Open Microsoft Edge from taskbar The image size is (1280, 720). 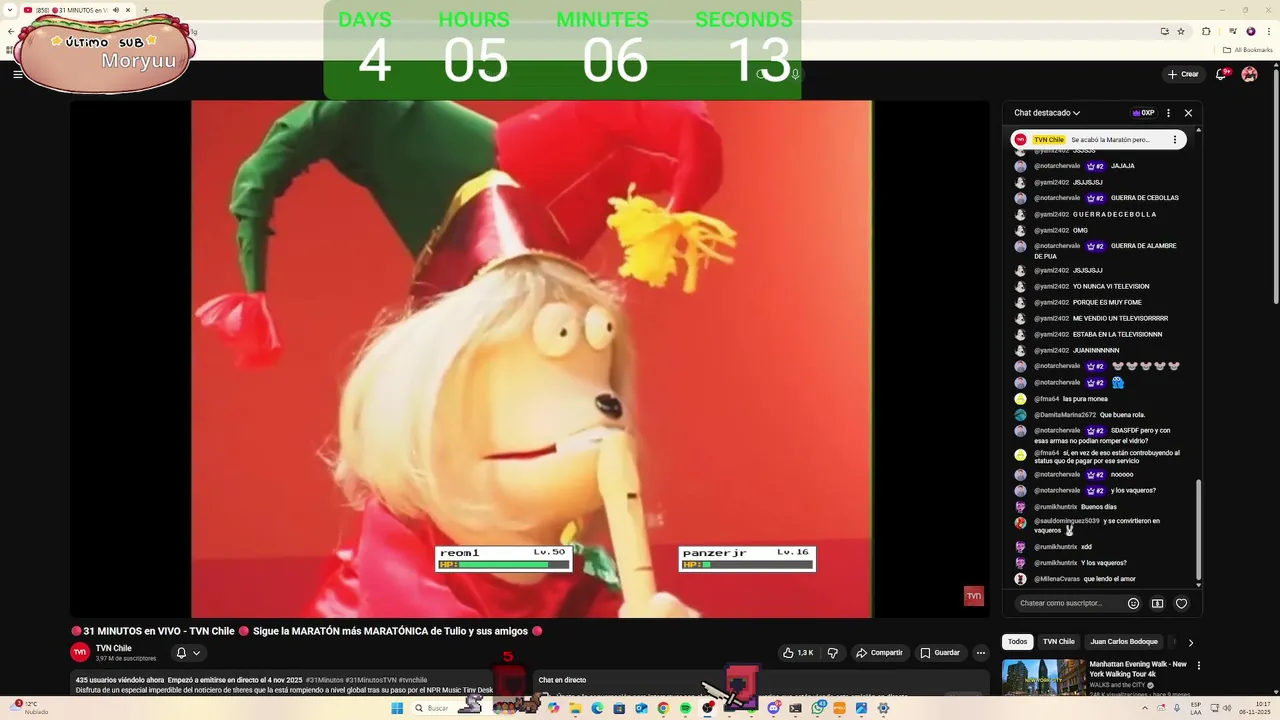click(597, 708)
